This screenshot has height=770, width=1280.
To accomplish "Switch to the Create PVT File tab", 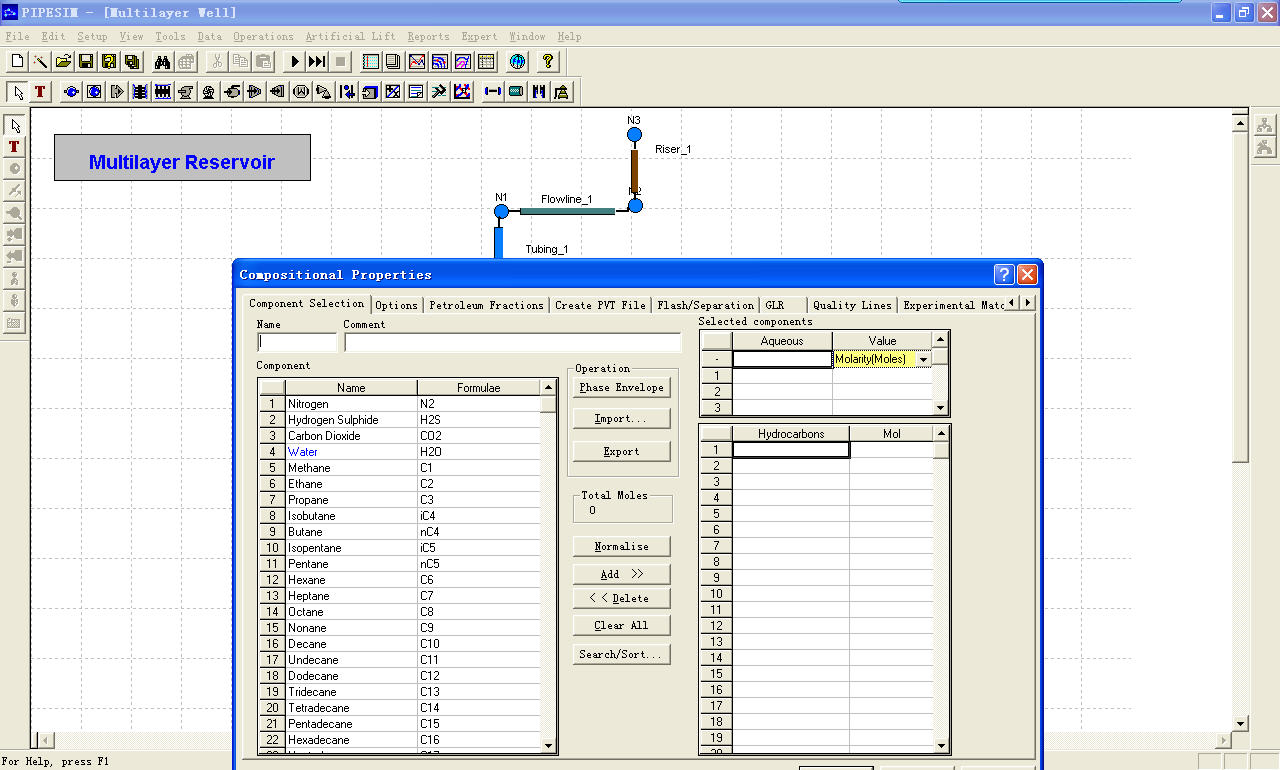I will pyautogui.click(x=600, y=305).
